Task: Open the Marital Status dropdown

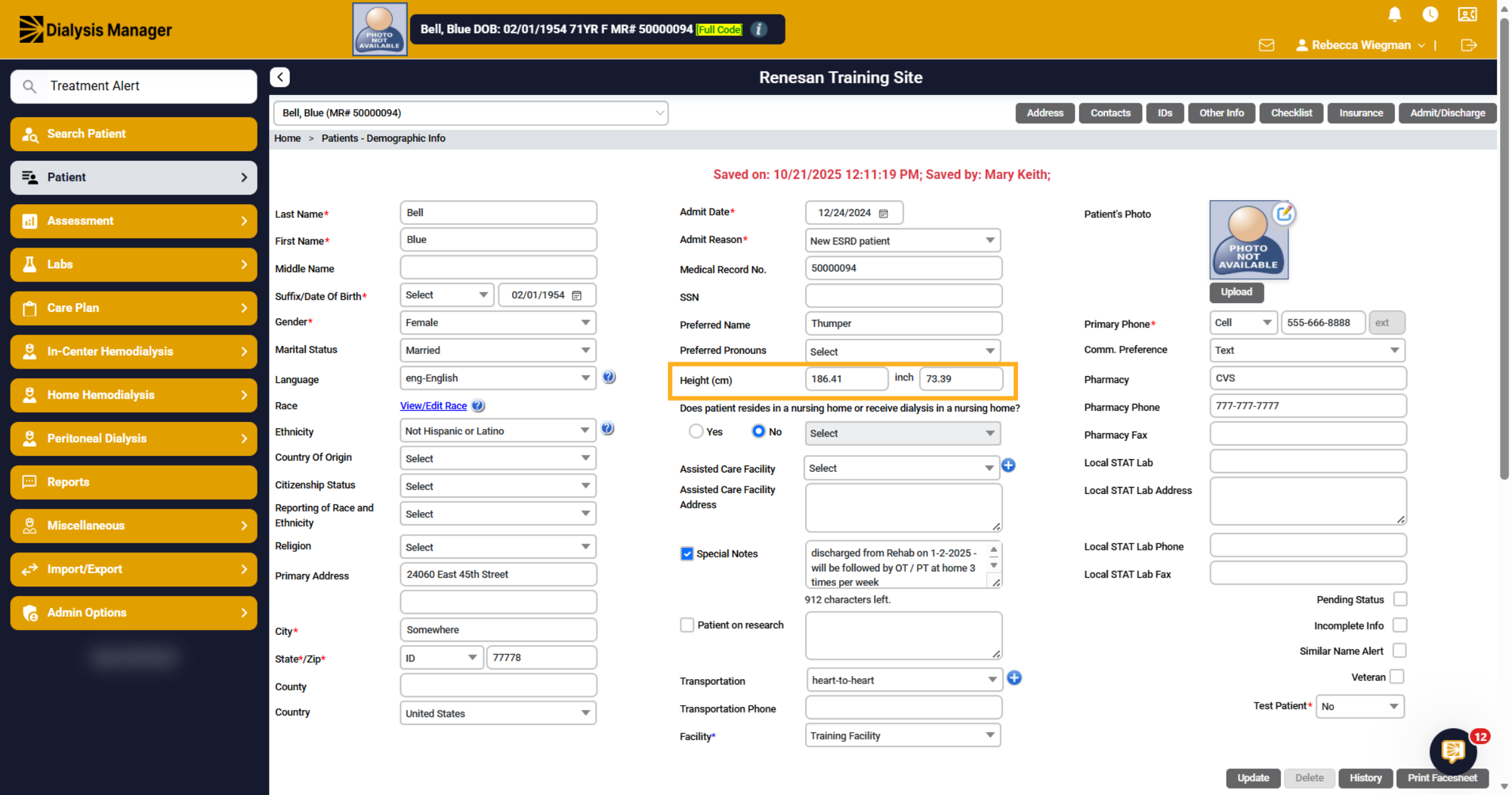Action: (x=498, y=350)
